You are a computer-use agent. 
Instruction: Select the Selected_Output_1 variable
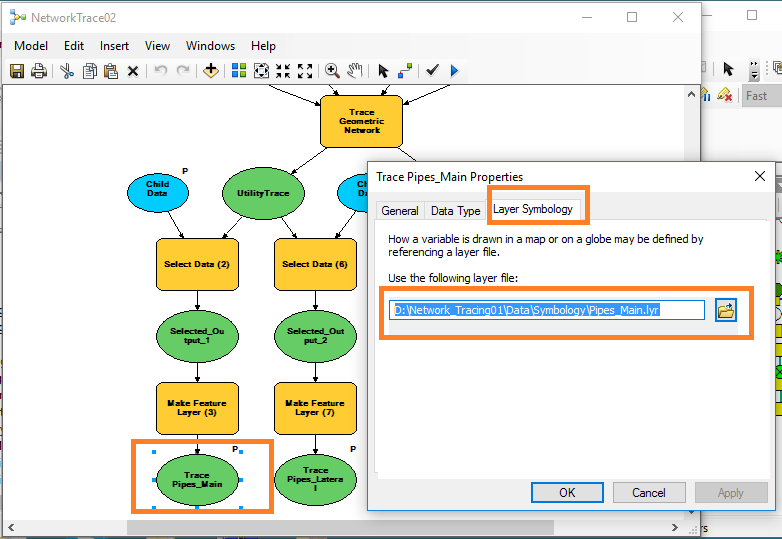[x=197, y=336]
